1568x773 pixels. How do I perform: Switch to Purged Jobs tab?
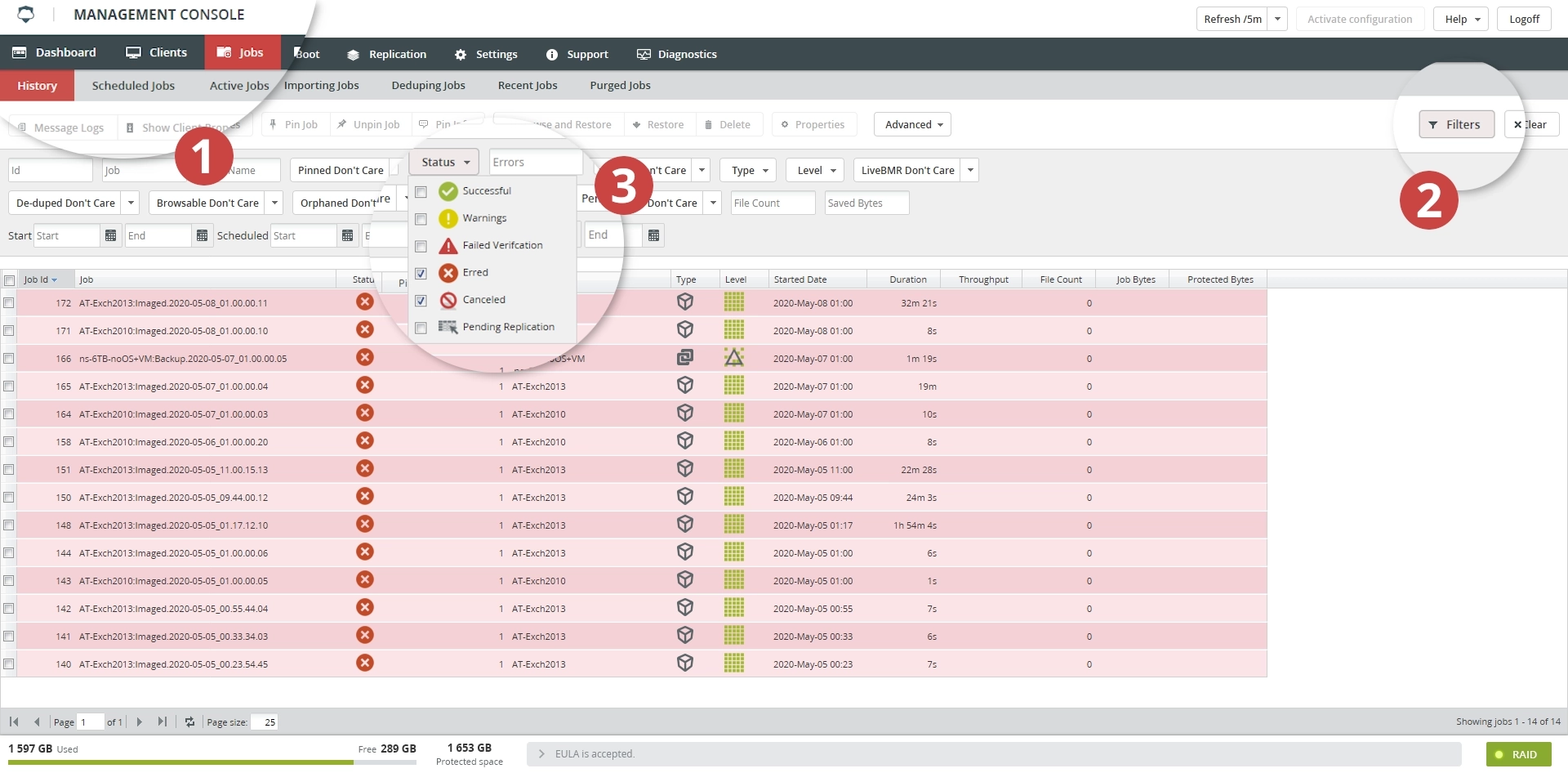[620, 85]
